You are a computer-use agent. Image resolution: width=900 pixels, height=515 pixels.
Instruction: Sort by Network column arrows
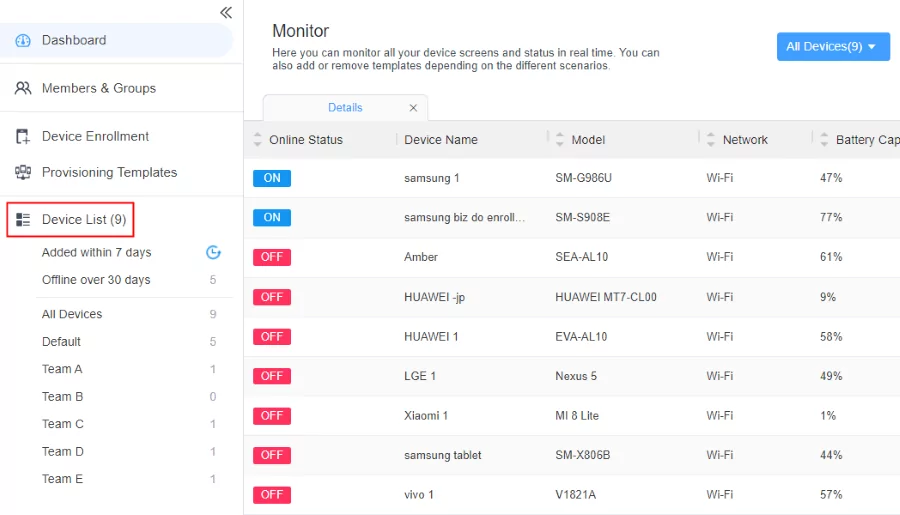click(x=711, y=140)
